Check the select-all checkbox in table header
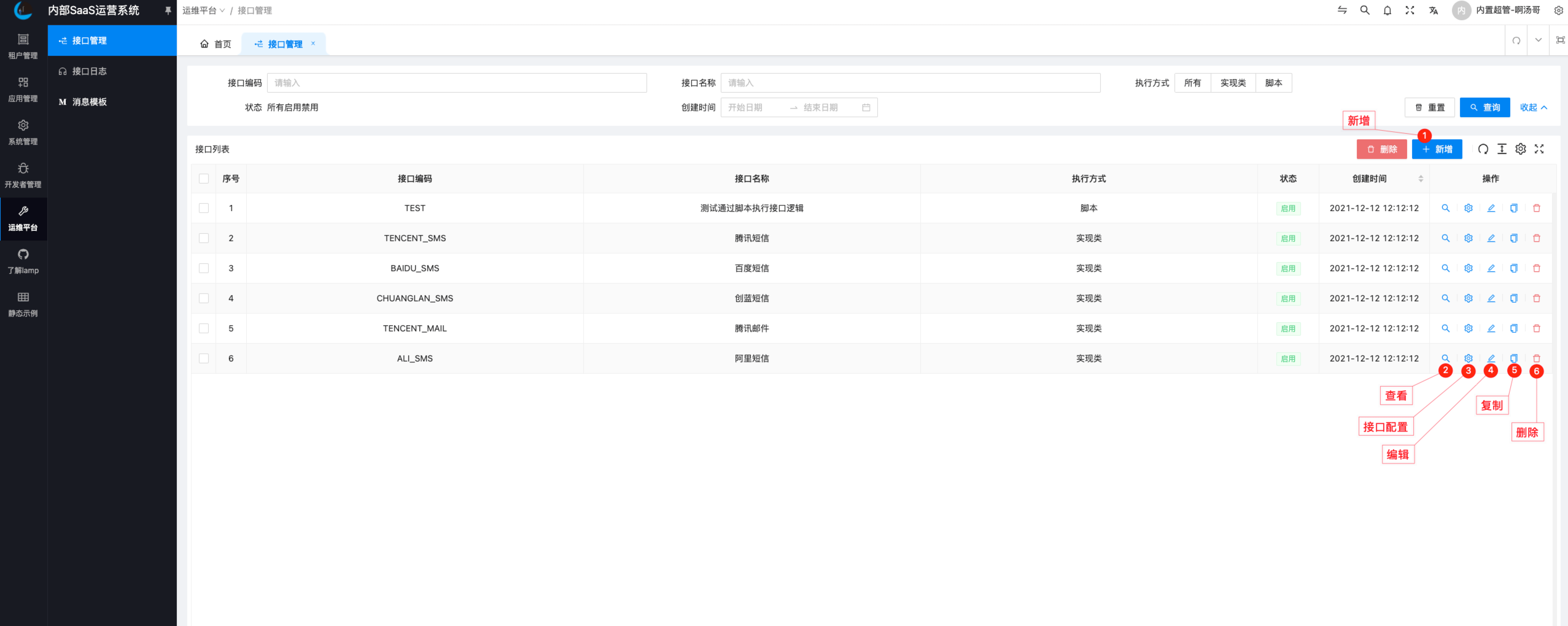Viewport: 1568px width, 626px height. pos(204,179)
